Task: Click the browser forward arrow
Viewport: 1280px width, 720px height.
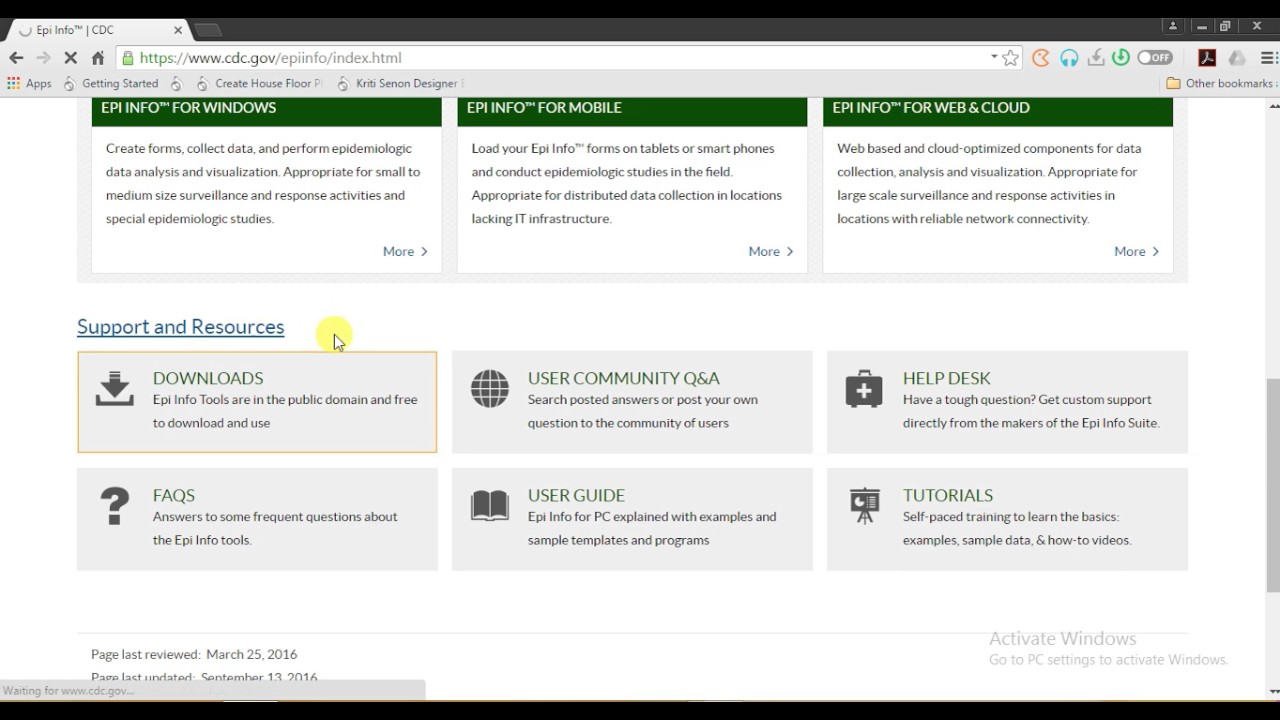Action: click(43, 58)
